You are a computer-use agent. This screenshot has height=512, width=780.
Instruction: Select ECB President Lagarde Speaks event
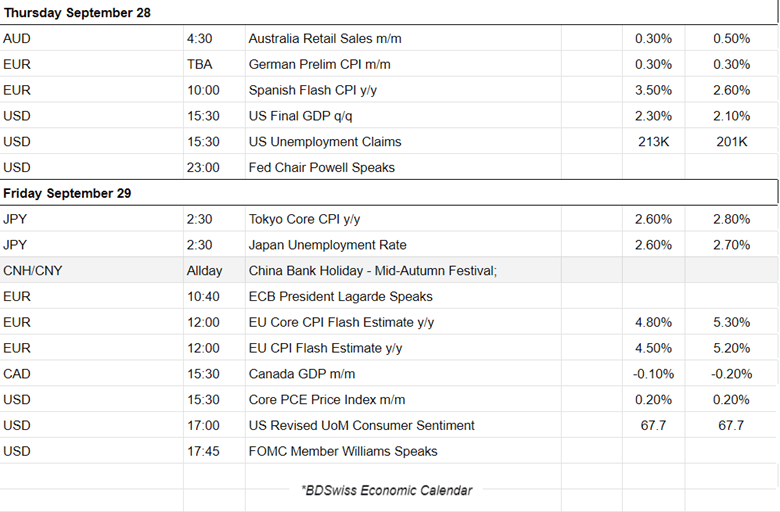point(340,296)
